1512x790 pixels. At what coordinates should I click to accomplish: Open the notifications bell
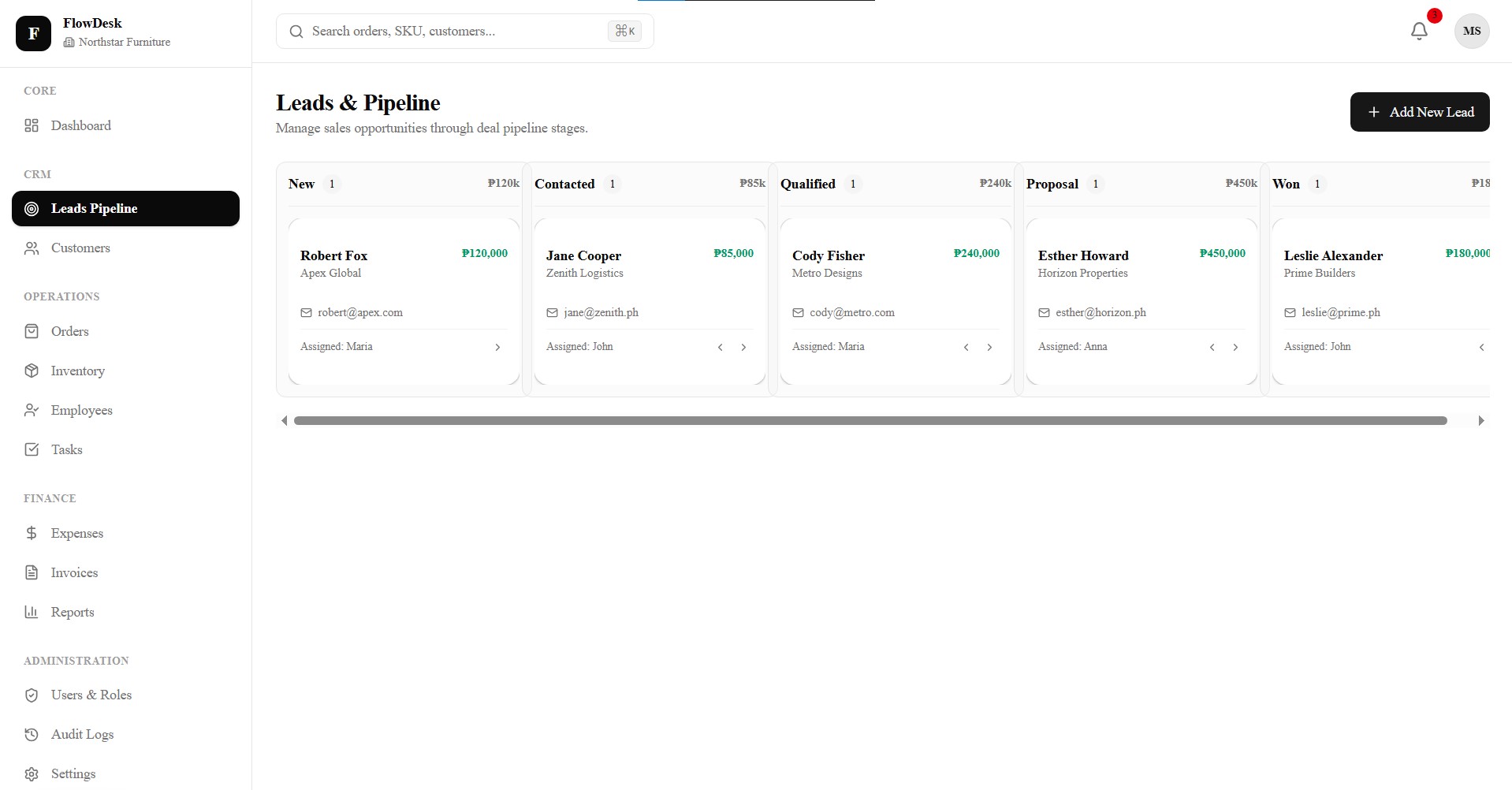(x=1419, y=31)
